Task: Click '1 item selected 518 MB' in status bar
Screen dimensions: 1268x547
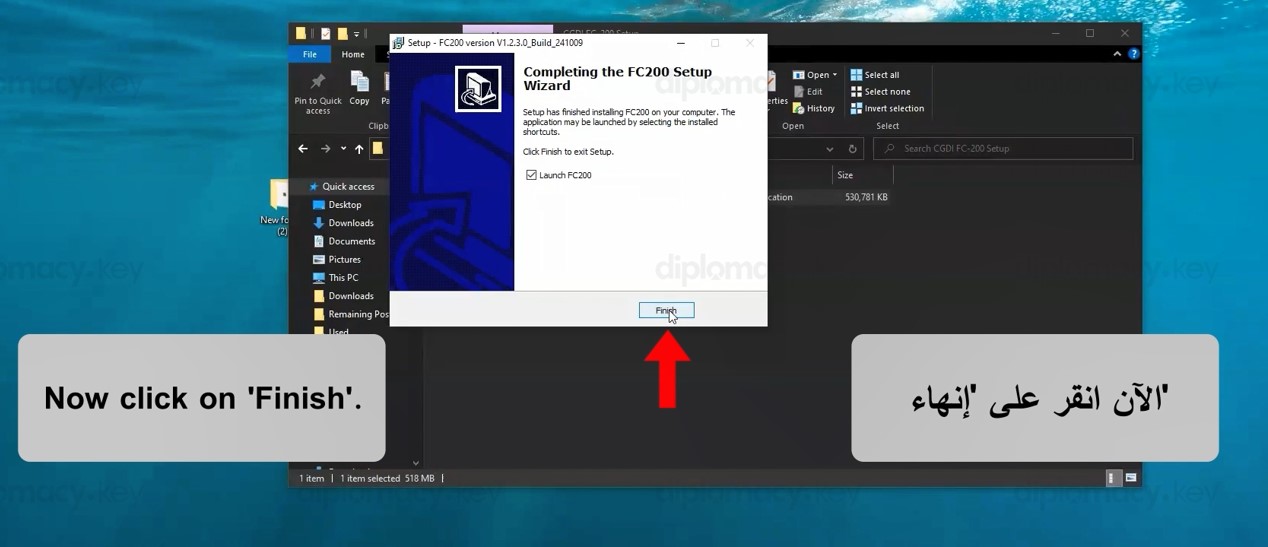Action: tap(387, 479)
